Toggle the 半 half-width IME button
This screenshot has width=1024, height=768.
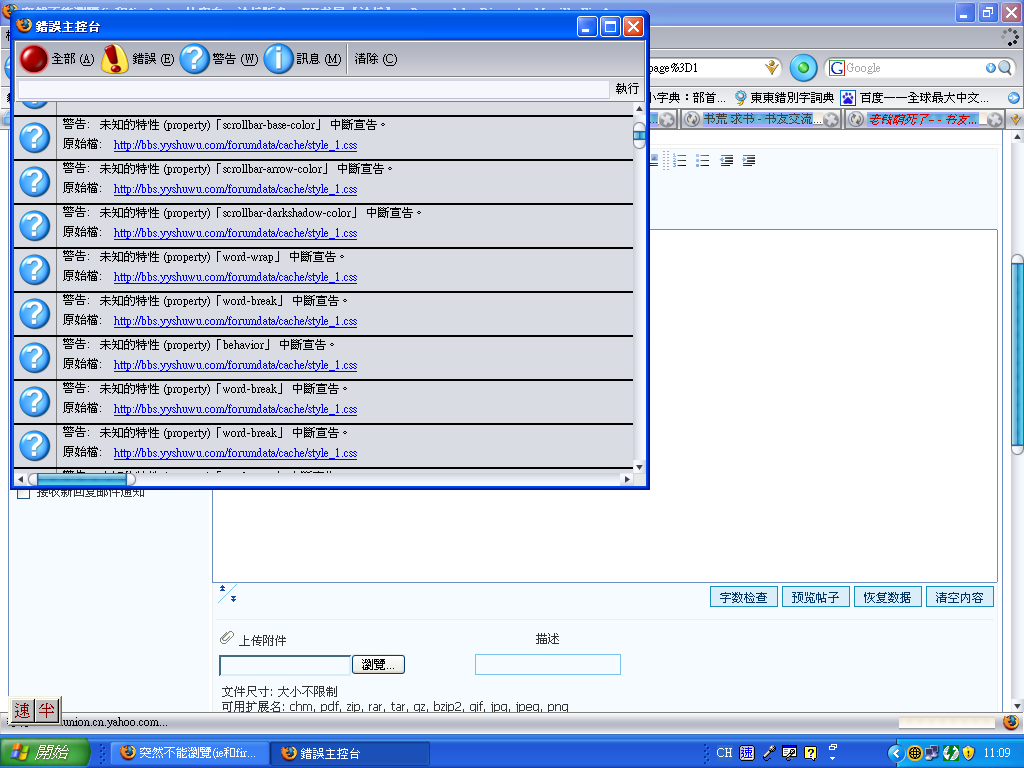(46, 711)
